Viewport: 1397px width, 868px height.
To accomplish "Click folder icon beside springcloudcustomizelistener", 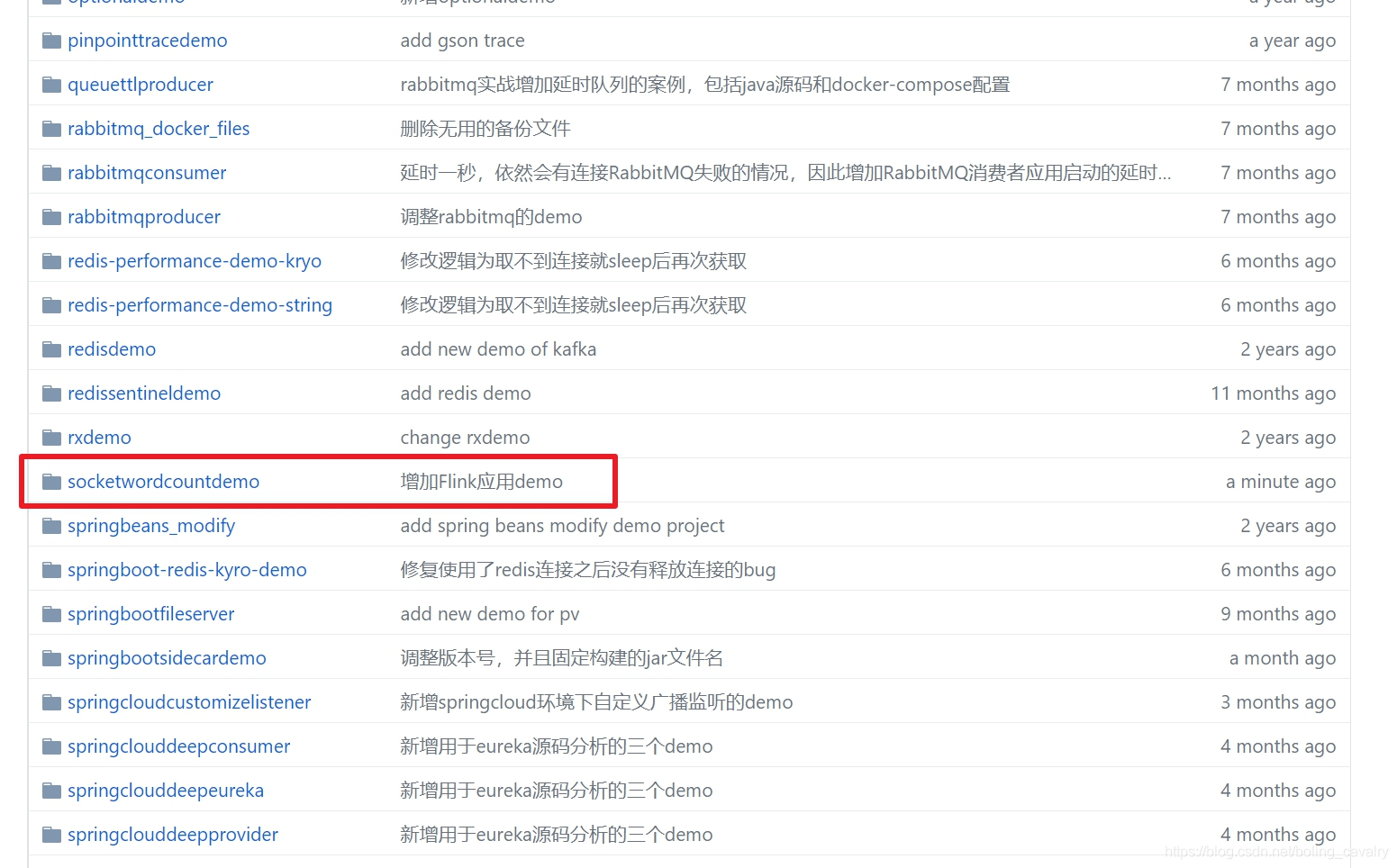I will coord(51,702).
